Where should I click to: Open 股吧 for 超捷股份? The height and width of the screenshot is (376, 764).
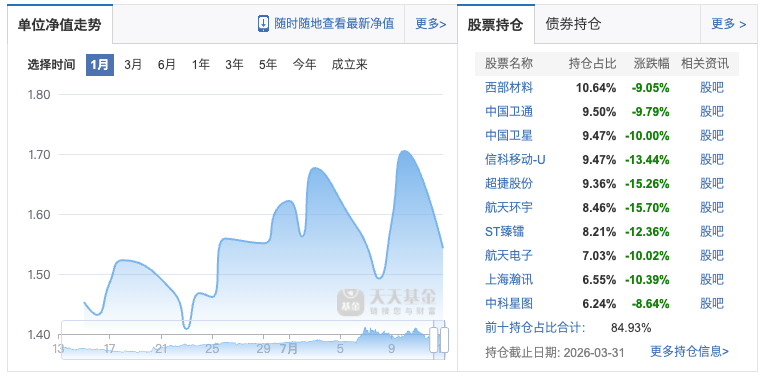pos(712,184)
